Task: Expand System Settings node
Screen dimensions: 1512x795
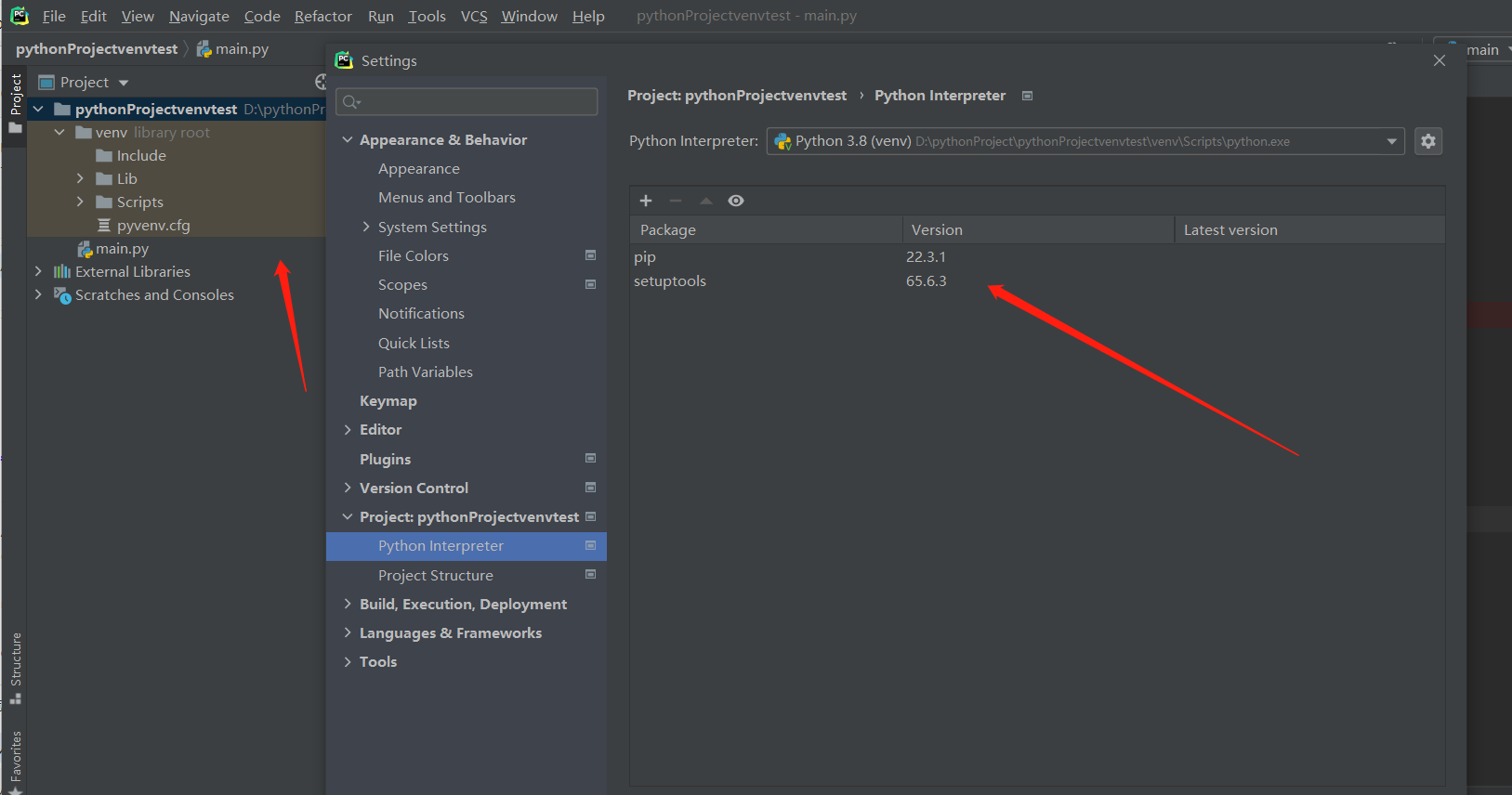Action: (366, 227)
